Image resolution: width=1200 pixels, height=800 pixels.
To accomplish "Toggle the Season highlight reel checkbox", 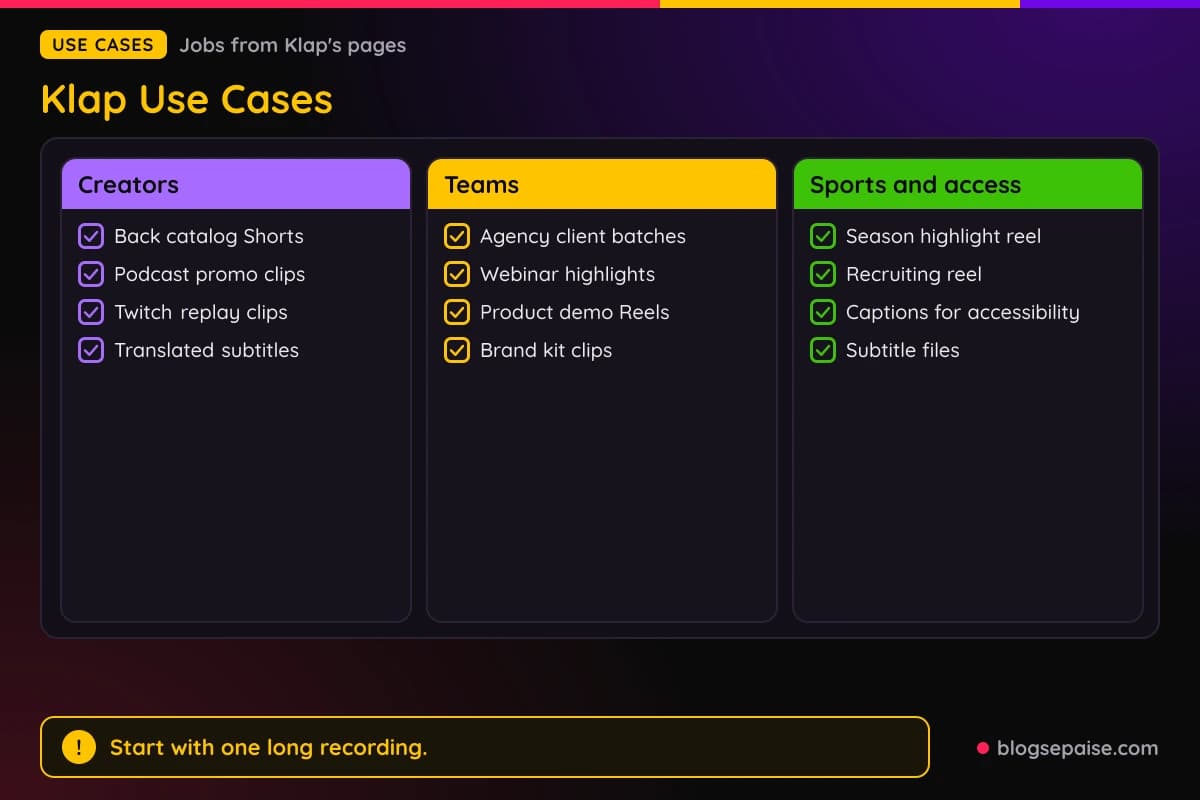I will pyautogui.click(x=823, y=236).
